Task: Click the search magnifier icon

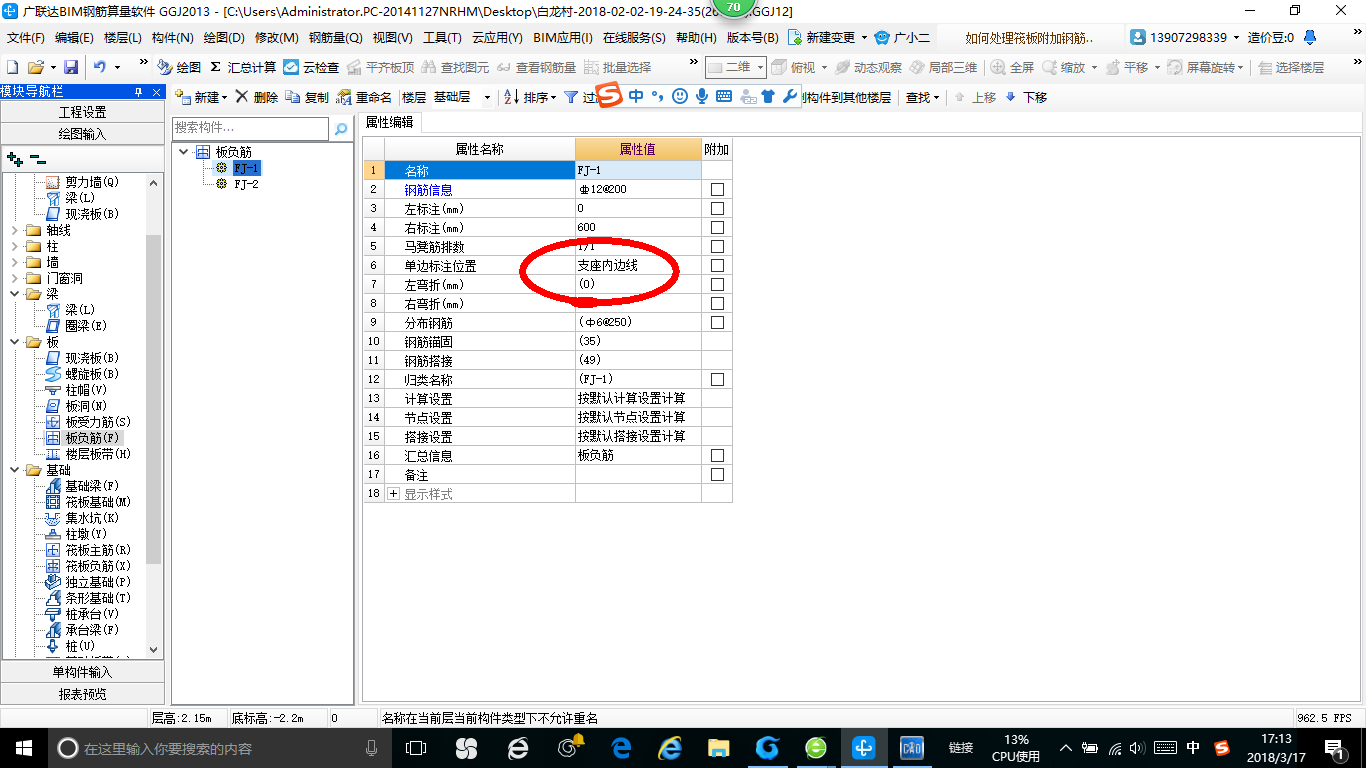Action: [341, 129]
